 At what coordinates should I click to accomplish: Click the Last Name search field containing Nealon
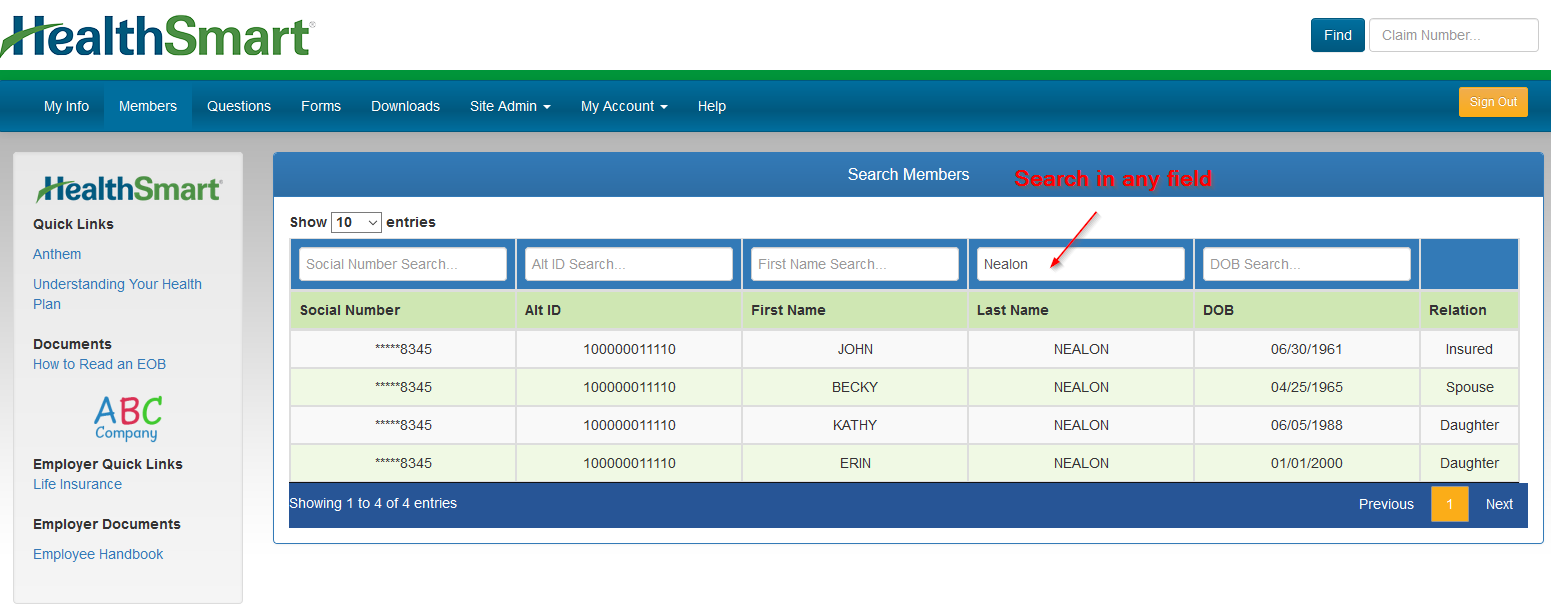point(1081,264)
